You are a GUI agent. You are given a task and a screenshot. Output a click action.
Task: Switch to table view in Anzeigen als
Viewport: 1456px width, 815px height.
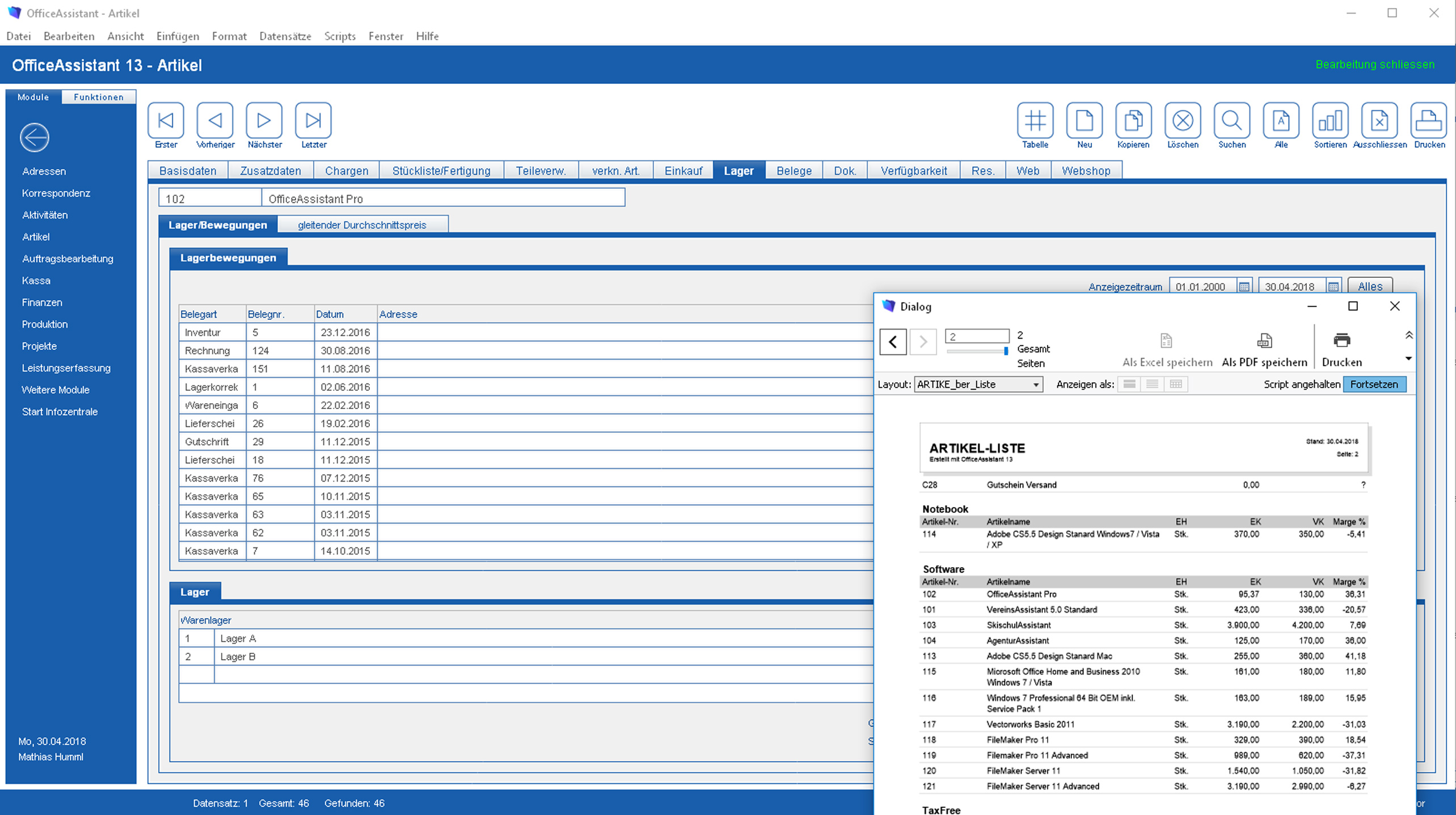[1175, 385]
